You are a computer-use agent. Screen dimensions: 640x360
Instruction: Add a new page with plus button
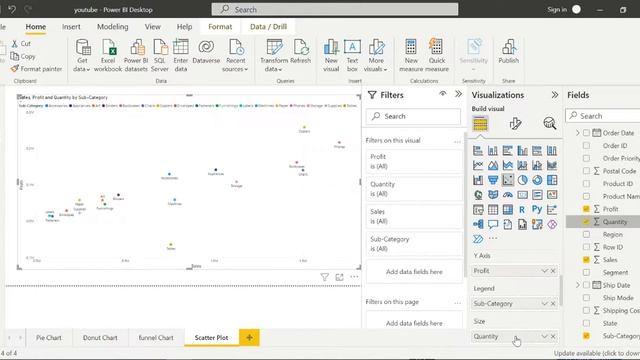(249, 338)
